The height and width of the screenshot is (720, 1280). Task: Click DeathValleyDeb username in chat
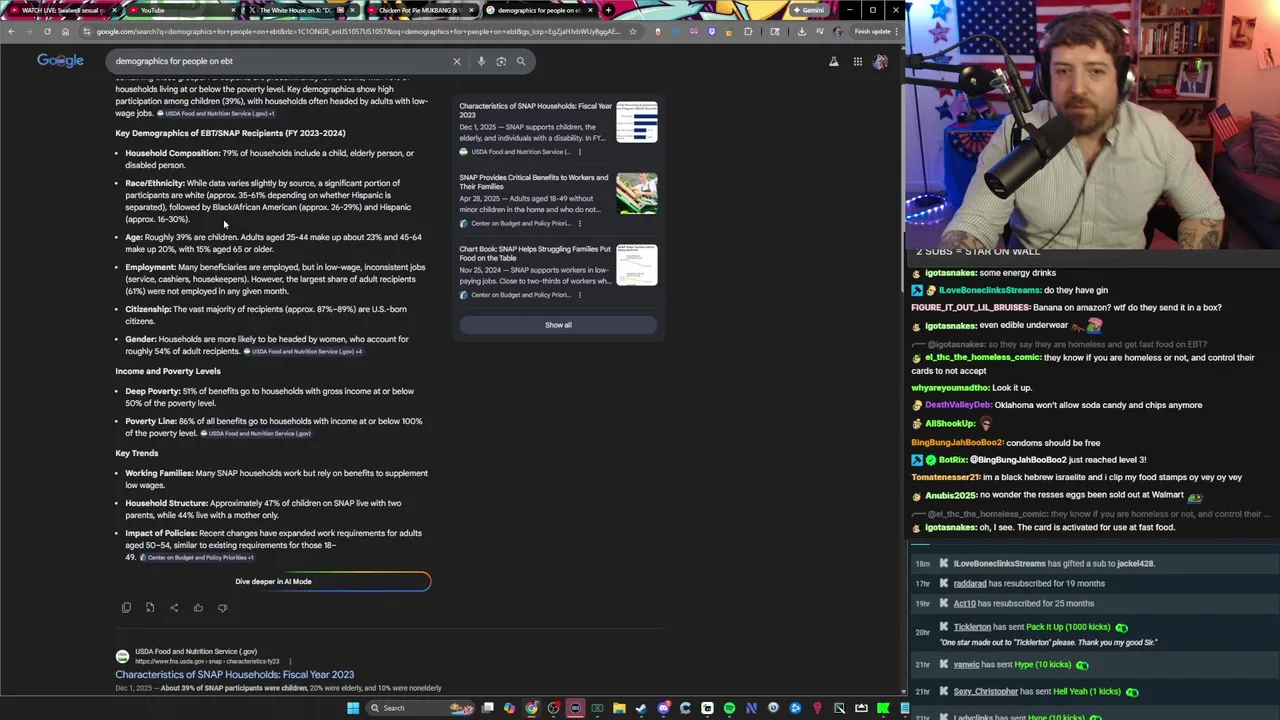[957, 405]
